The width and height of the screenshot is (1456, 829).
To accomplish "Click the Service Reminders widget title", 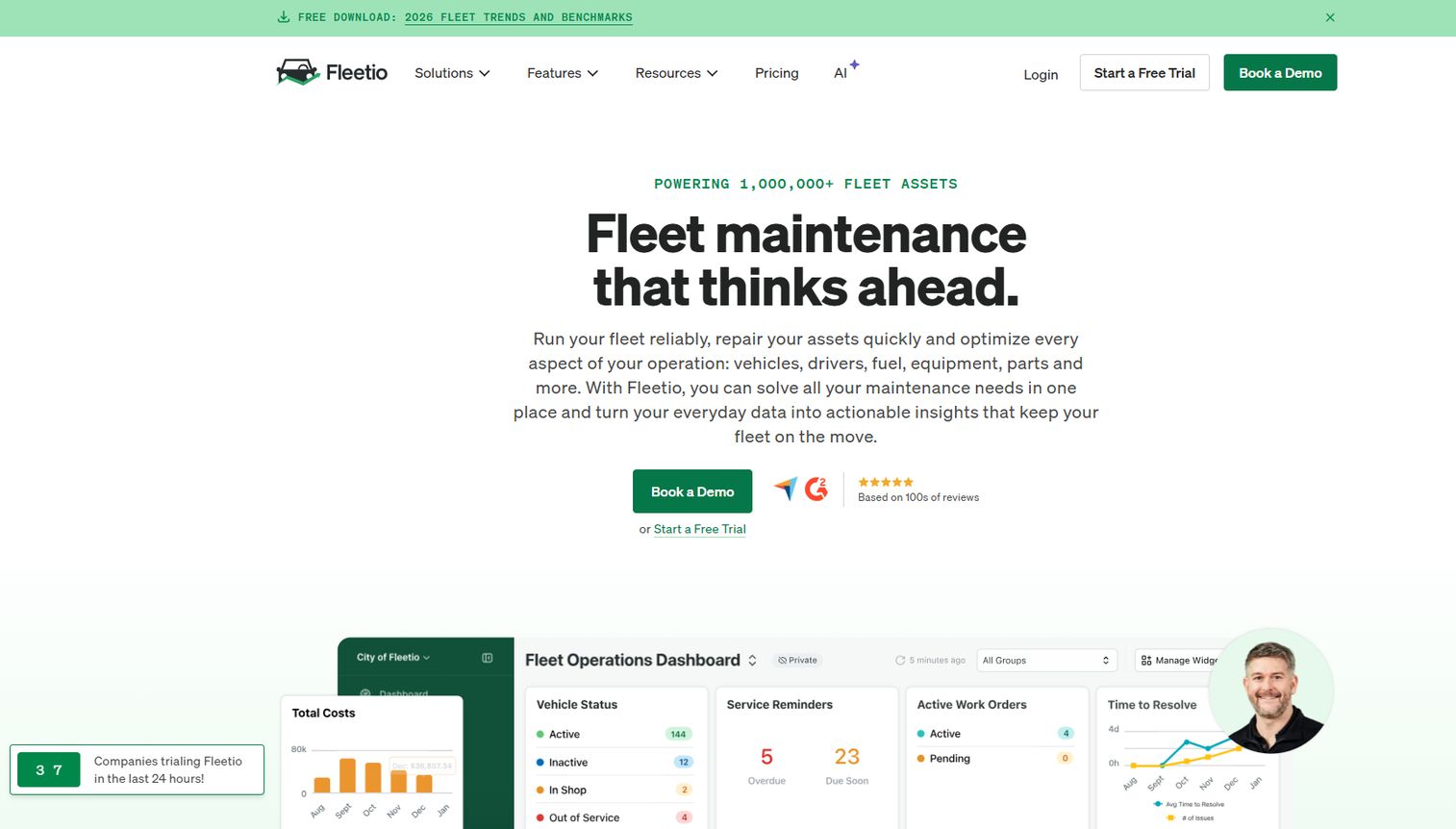I will [x=780, y=705].
